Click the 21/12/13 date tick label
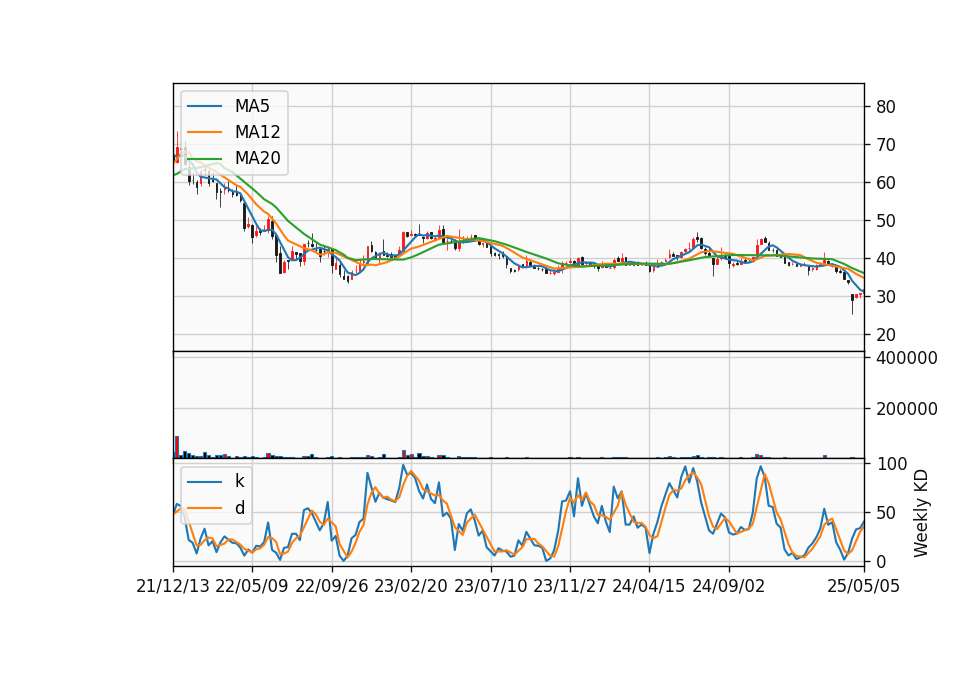Screen dimensions: 960x690 (x=173, y=586)
